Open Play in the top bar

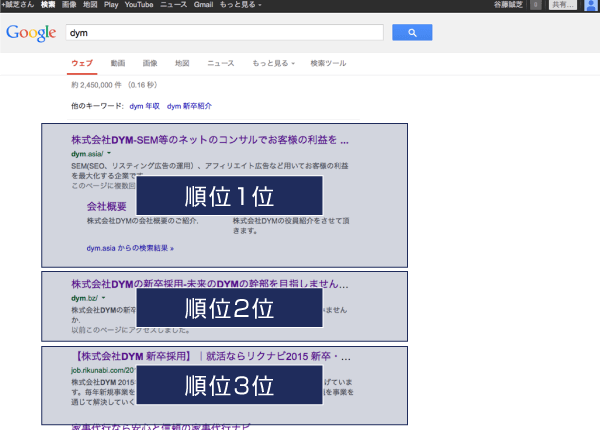[111, 5]
